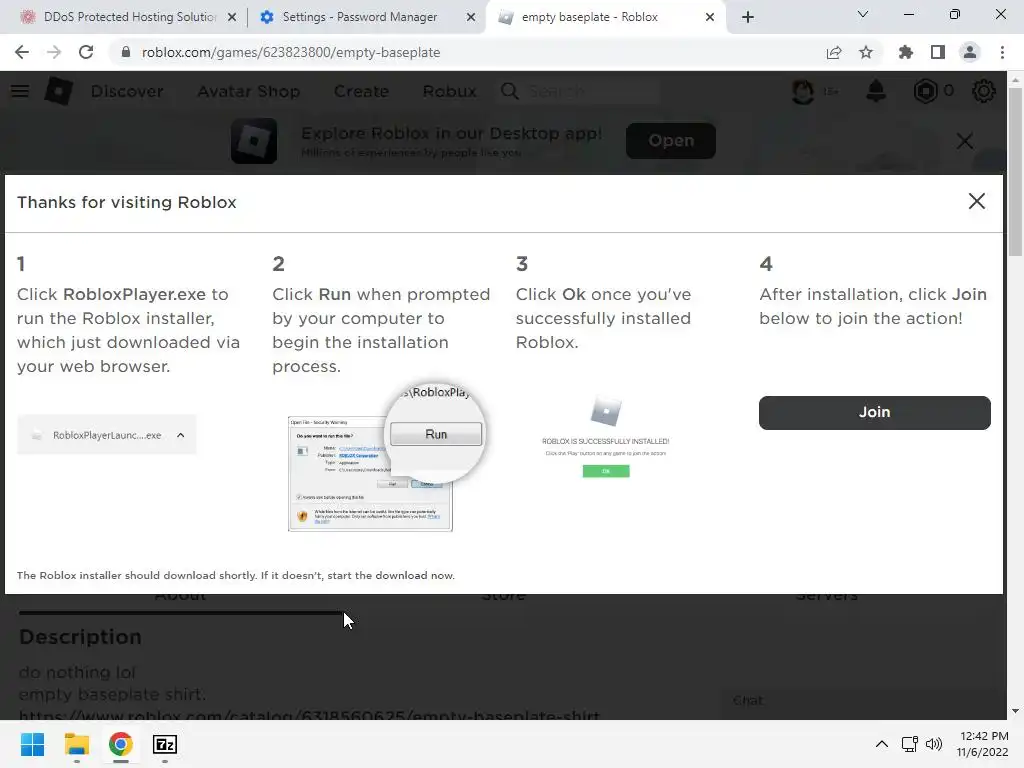Open Roblox notifications bell
The height and width of the screenshot is (768, 1024).
point(876,91)
